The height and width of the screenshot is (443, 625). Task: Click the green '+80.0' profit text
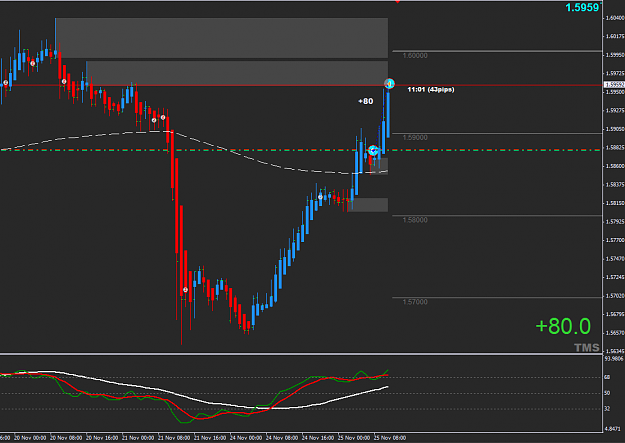(563, 326)
